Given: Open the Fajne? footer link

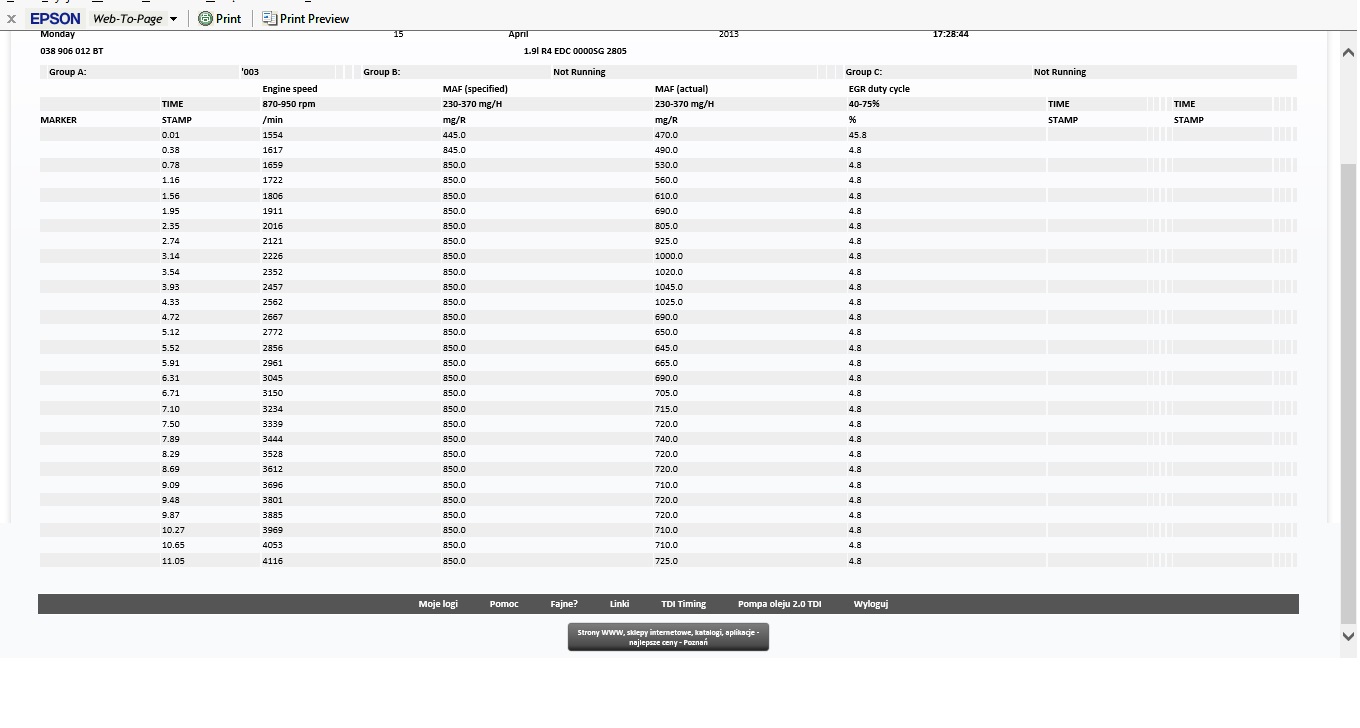Looking at the screenshot, I should point(564,604).
